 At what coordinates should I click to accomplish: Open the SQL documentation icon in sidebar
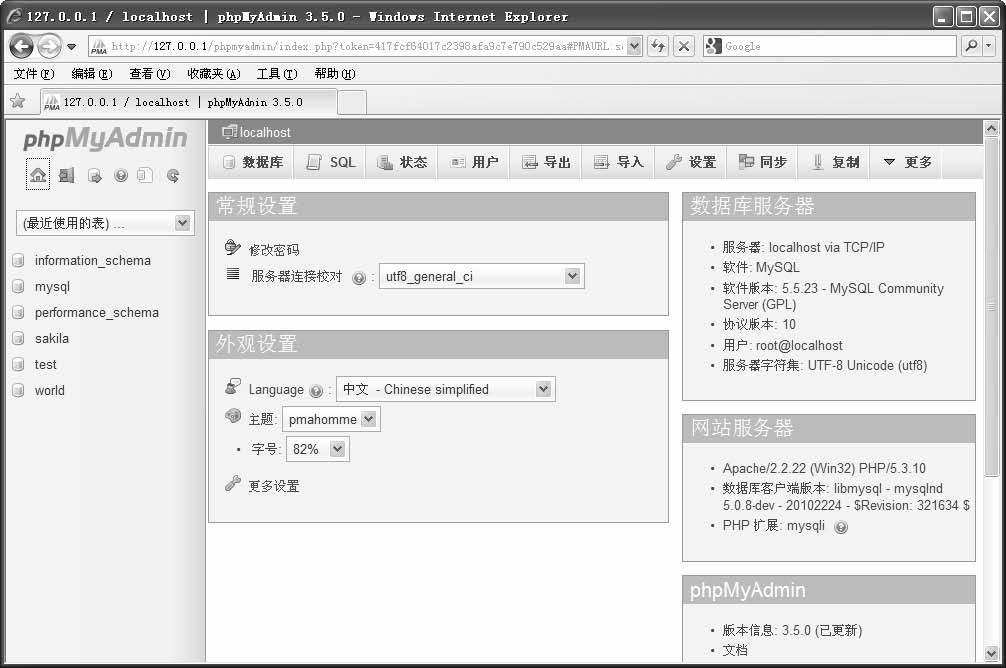145,175
